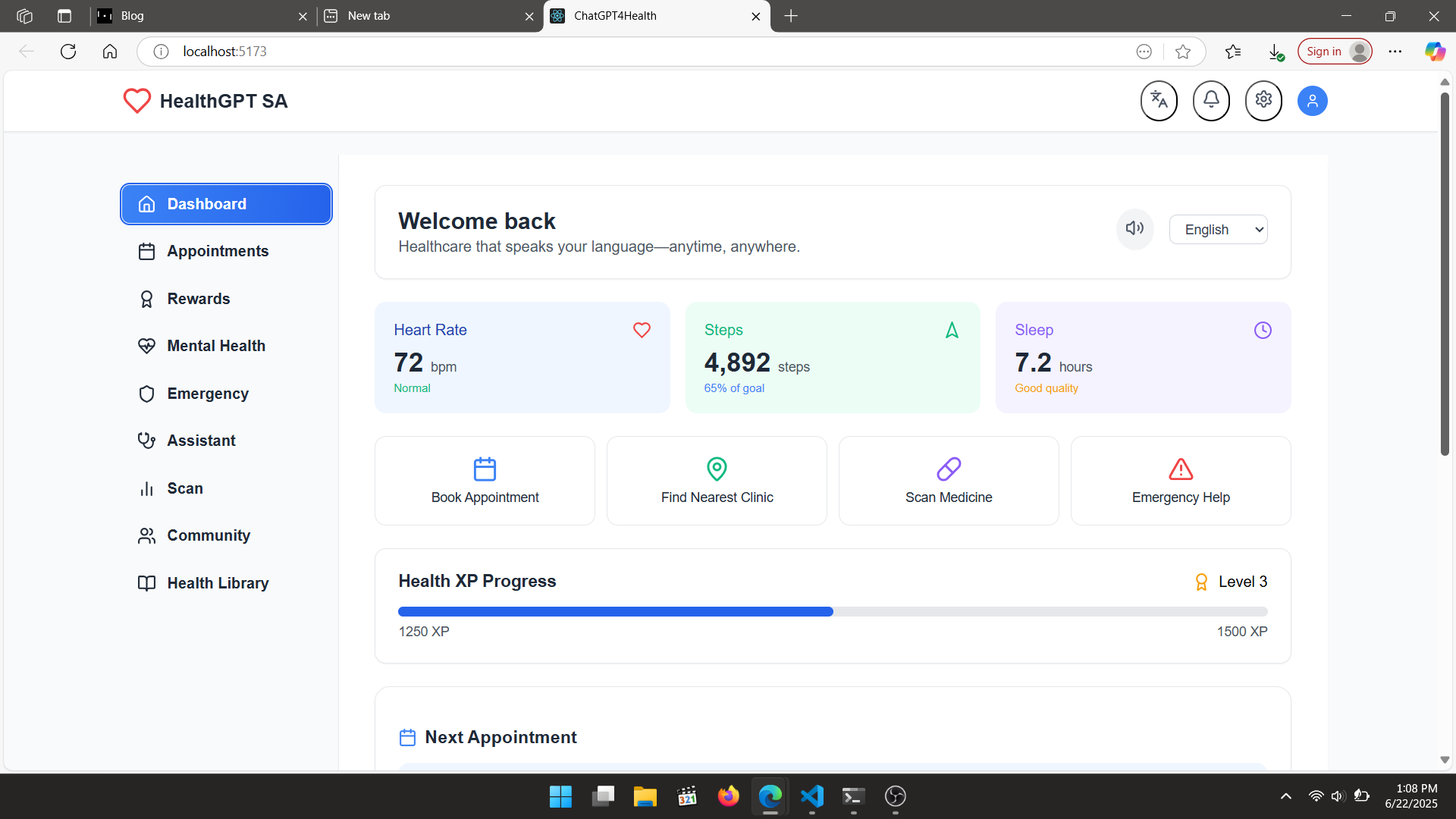Open the notifications bell
The image size is (1456, 819).
click(x=1211, y=100)
